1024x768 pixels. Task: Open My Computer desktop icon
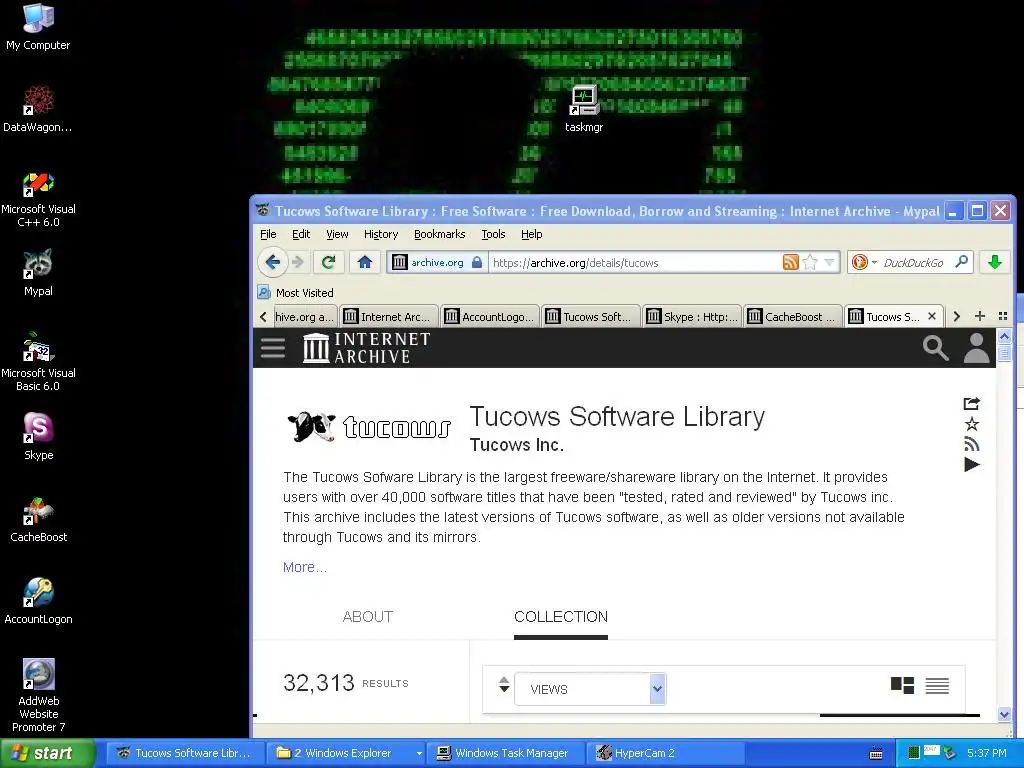(x=38, y=27)
